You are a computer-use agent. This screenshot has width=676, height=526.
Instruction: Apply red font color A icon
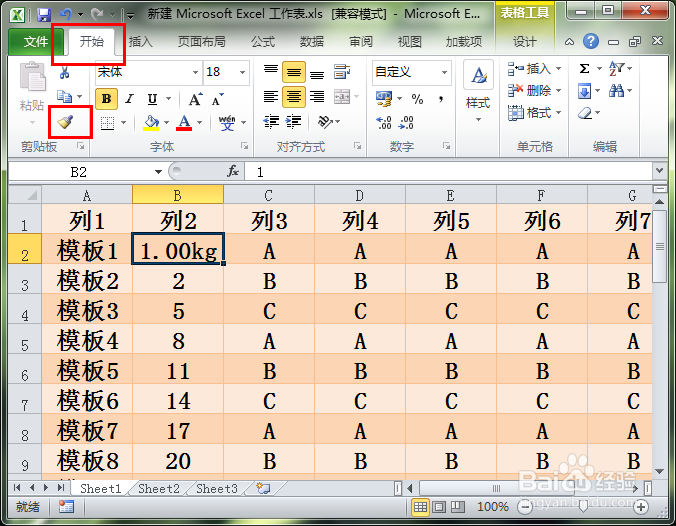184,123
